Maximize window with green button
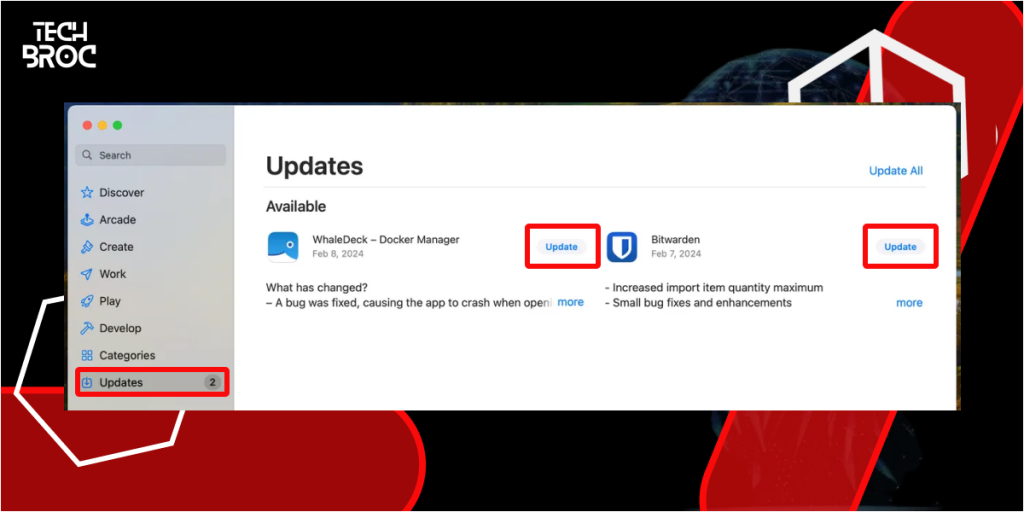Image resolution: width=1024 pixels, height=512 pixels. (118, 125)
